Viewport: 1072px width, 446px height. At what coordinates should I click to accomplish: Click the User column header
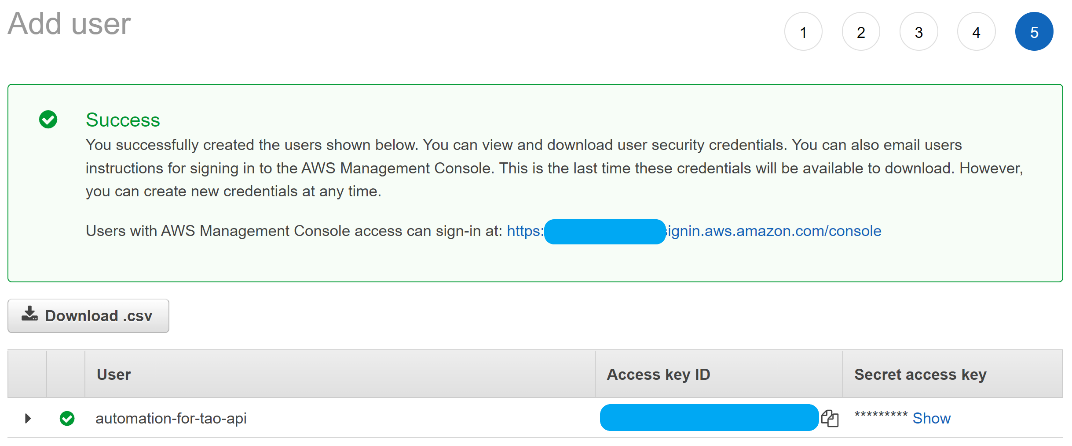[x=114, y=374]
